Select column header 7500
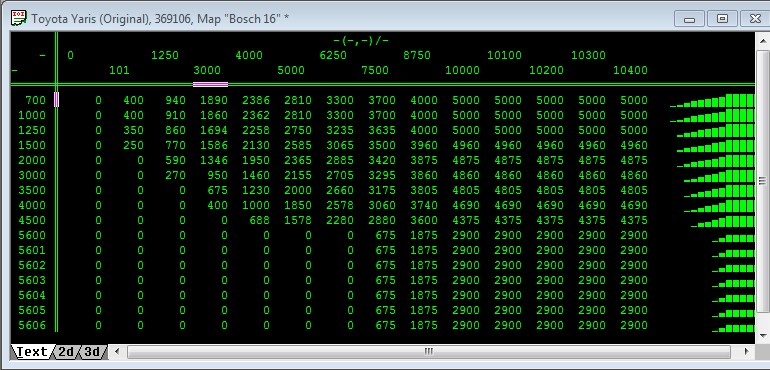Viewport: 770px width, 370px height. [375, 70]
